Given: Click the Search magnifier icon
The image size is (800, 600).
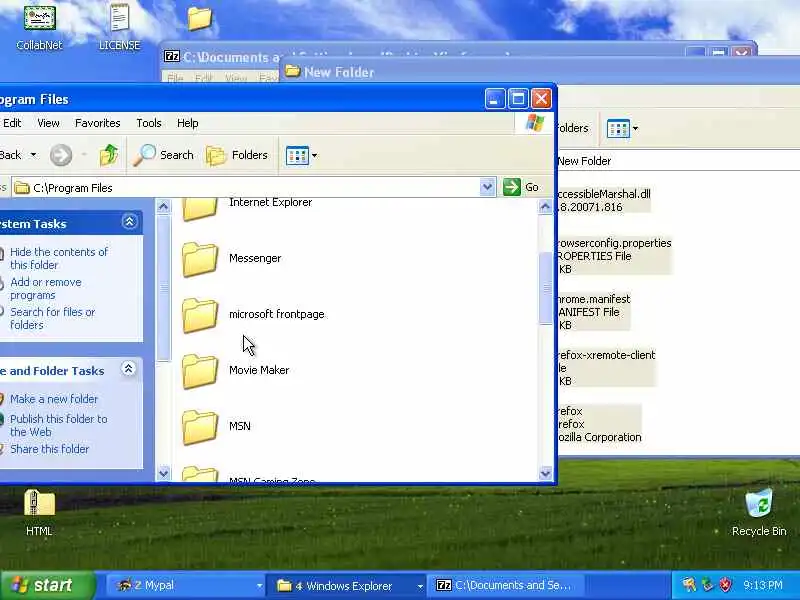Looking at the screenshot, I should 144,155.
